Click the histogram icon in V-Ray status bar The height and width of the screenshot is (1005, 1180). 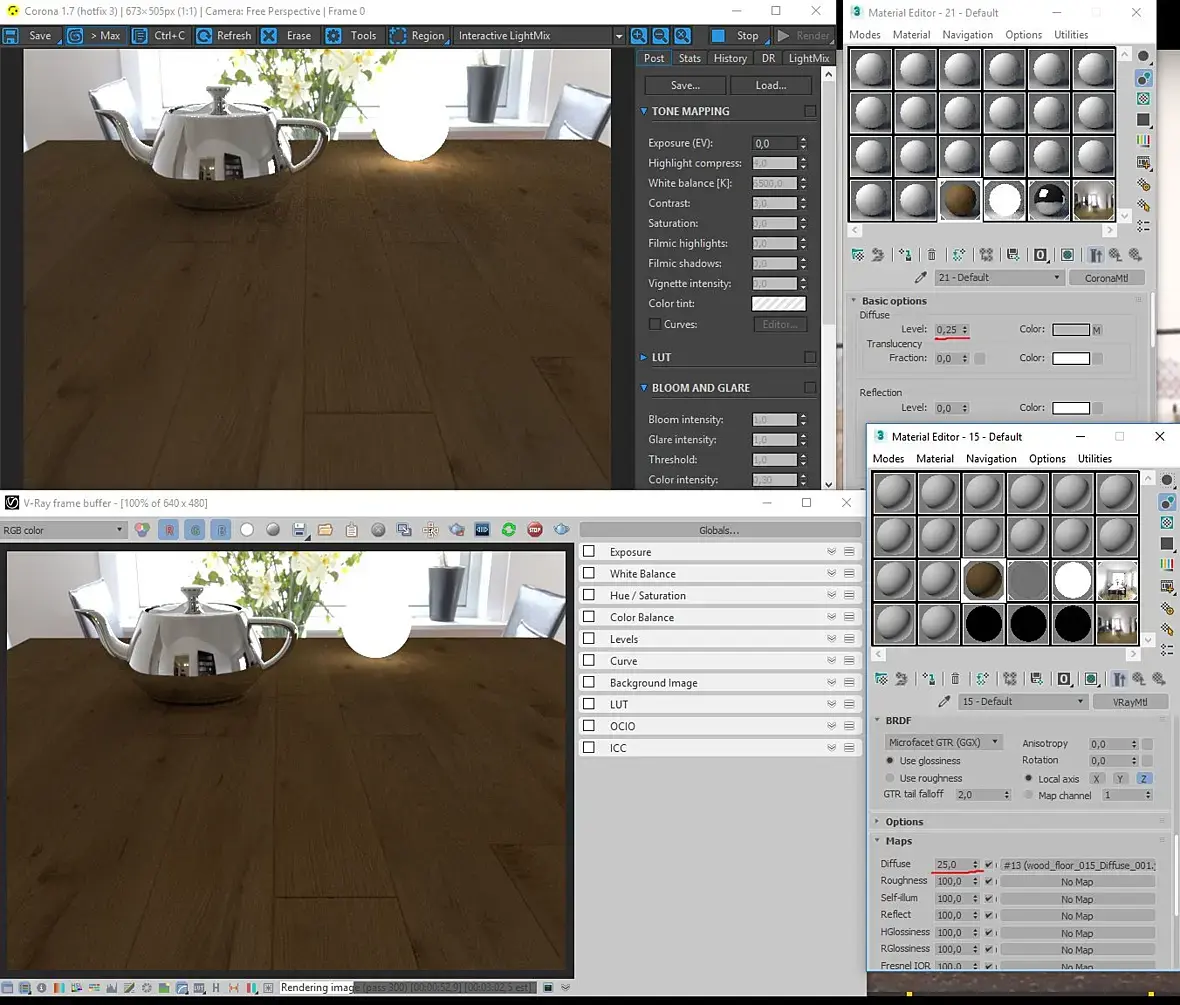pos(111,988)
